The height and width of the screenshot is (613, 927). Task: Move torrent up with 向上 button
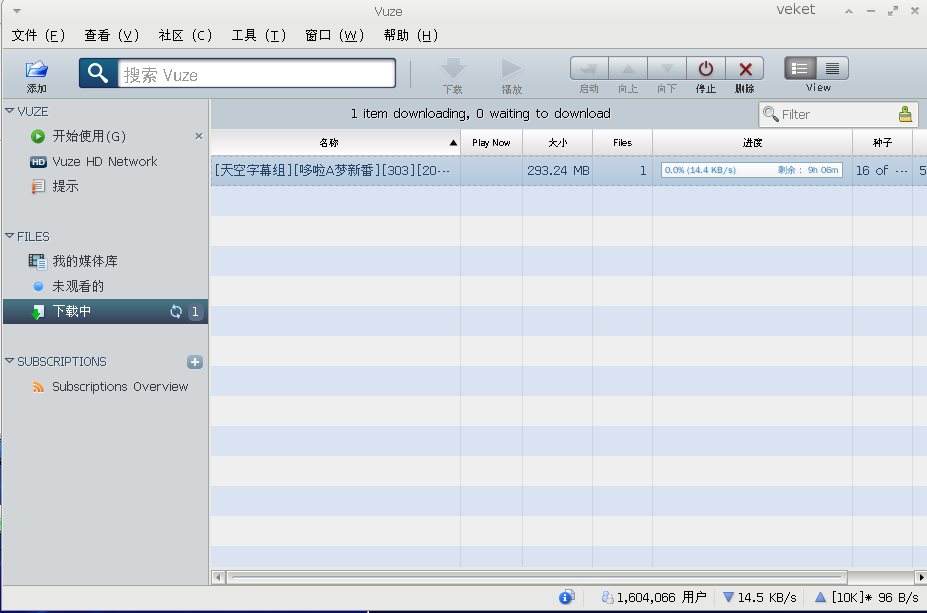pyautogui.click(x=628, y=68)
